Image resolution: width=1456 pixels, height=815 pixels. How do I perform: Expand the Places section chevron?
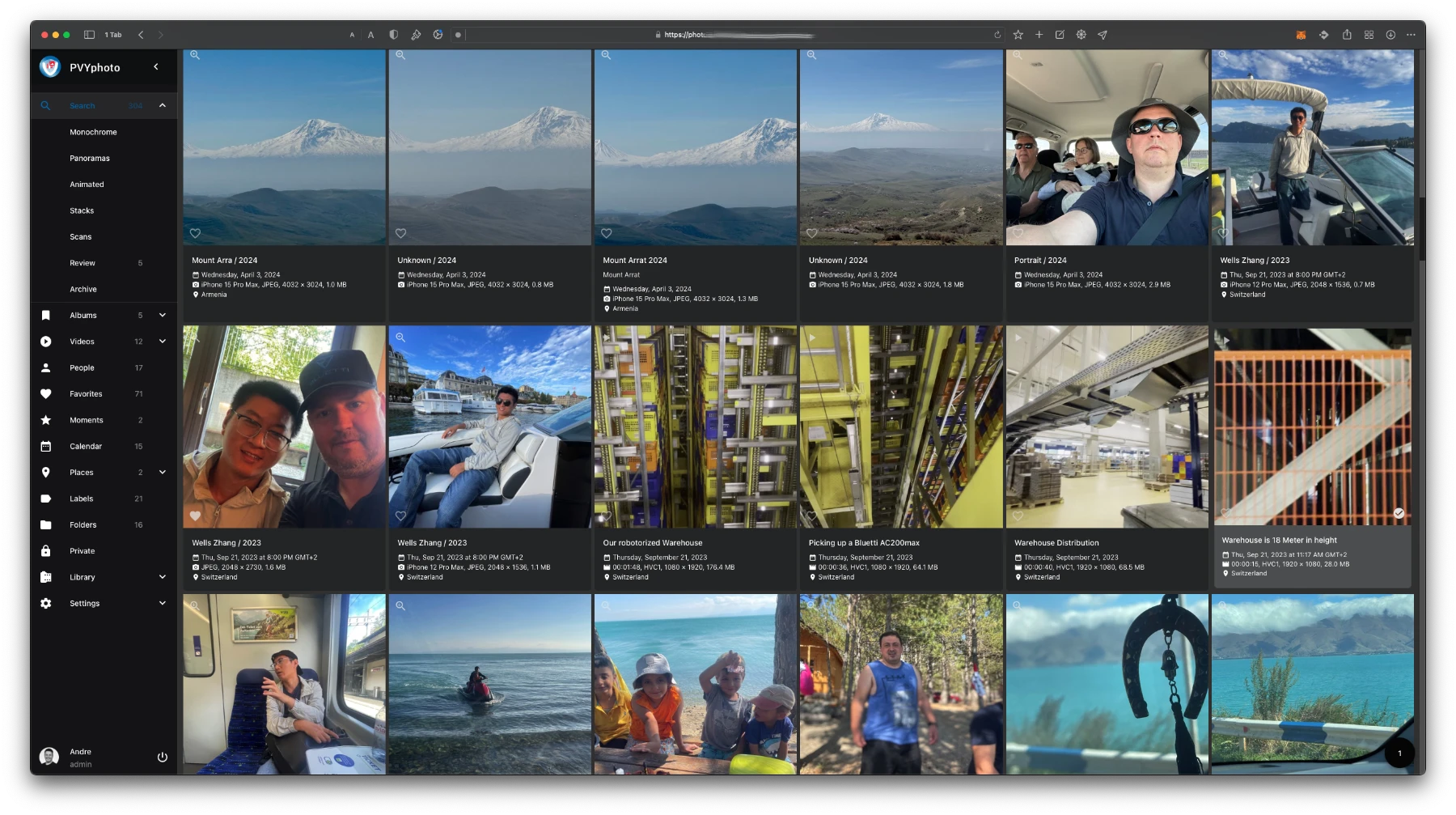163,472
